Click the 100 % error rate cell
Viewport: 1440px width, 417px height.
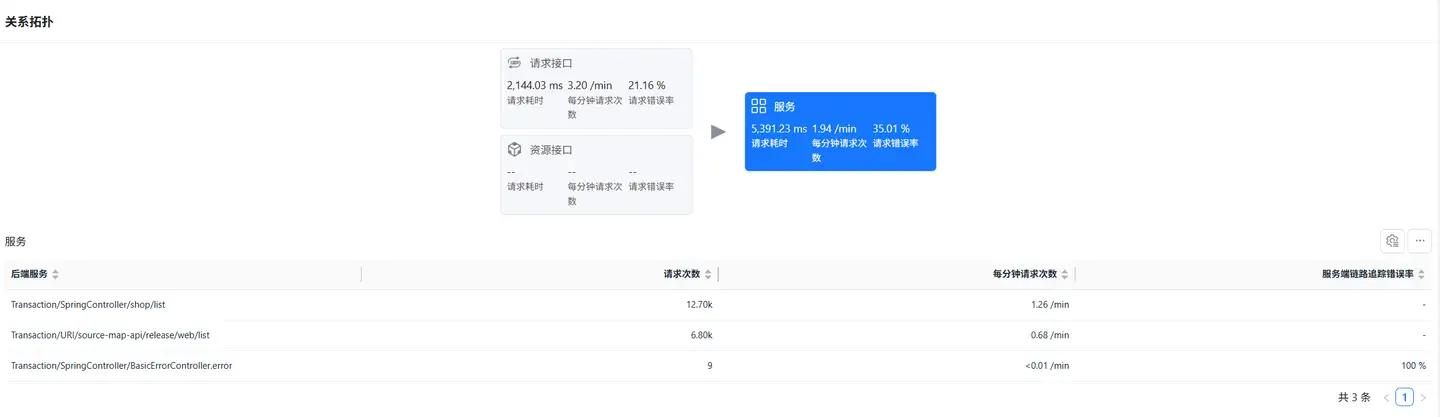[x=1413, y=366]
